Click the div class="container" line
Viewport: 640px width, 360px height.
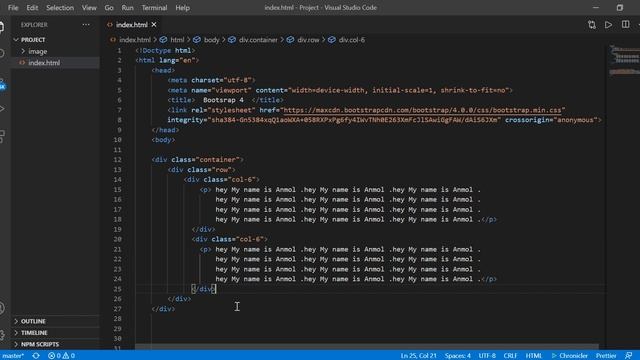pos(198,160)
